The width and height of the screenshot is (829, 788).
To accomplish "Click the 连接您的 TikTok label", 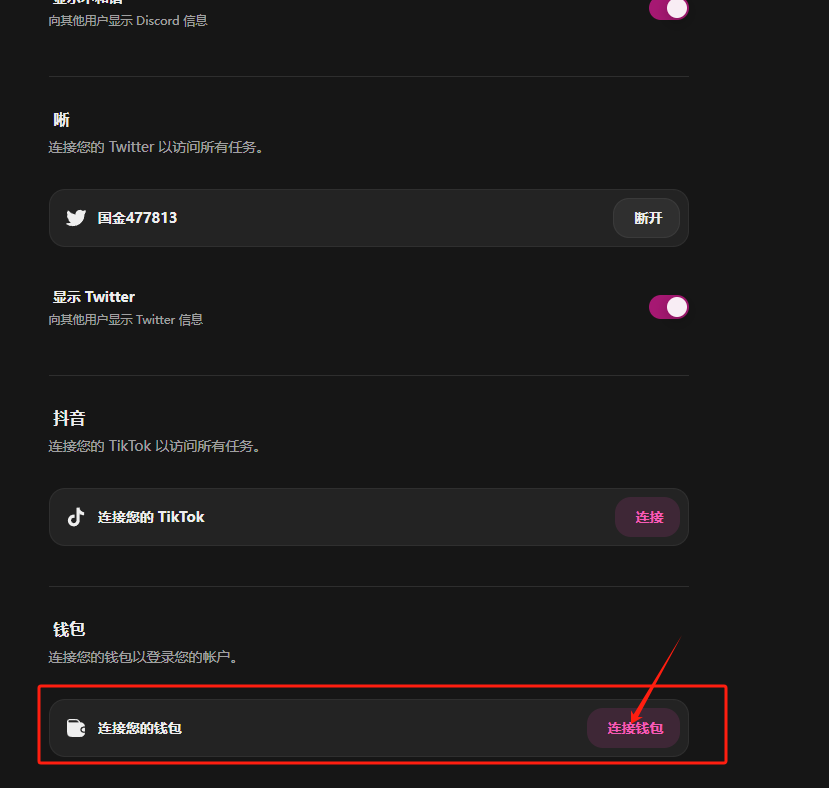I will 151,517.
